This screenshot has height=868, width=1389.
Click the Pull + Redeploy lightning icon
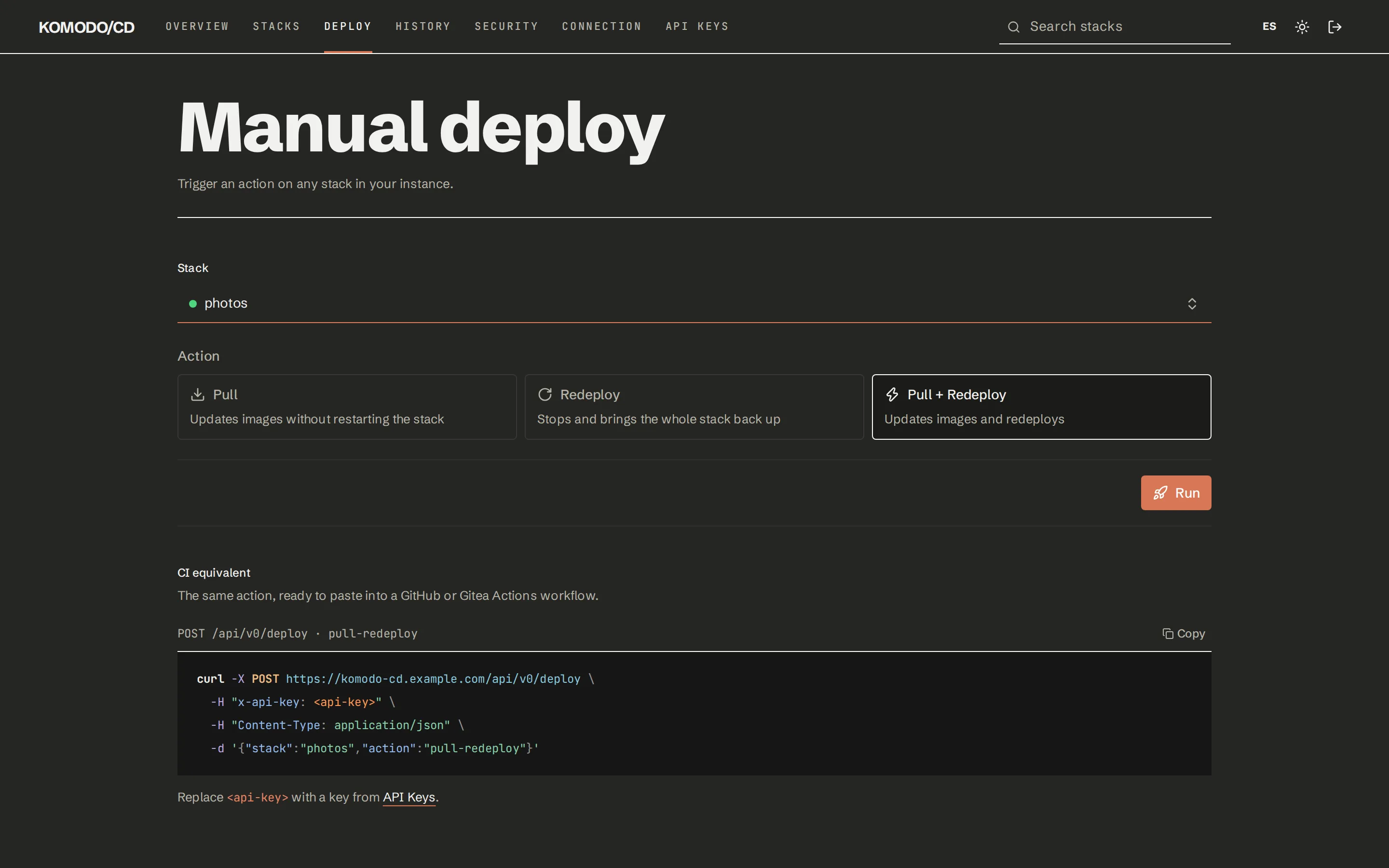click(892, 394)
